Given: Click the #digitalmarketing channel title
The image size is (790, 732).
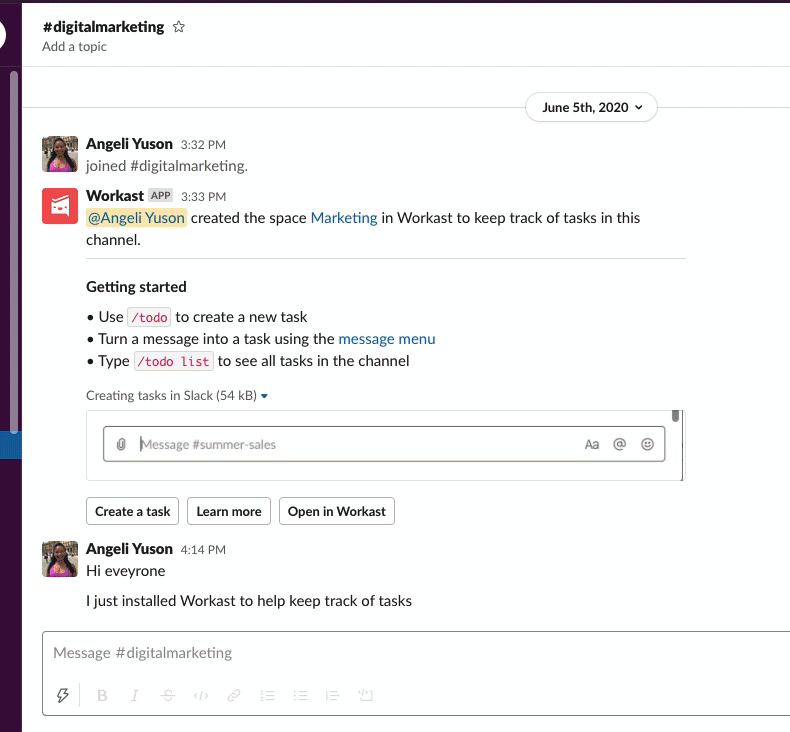Looking at the screenshot, I should click(x=103, y=27).
